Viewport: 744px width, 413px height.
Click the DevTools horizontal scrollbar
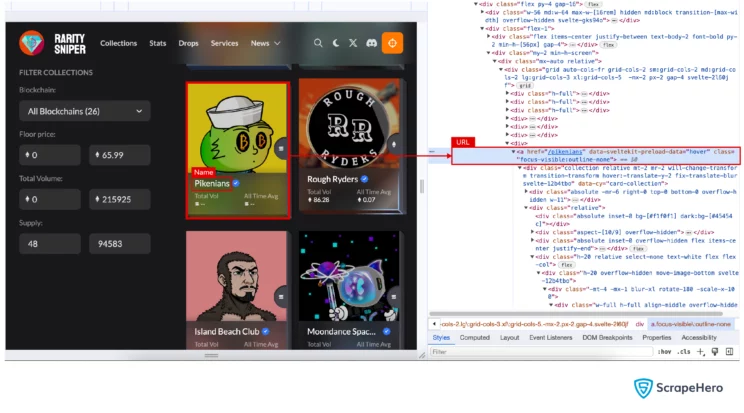point(576,314)
